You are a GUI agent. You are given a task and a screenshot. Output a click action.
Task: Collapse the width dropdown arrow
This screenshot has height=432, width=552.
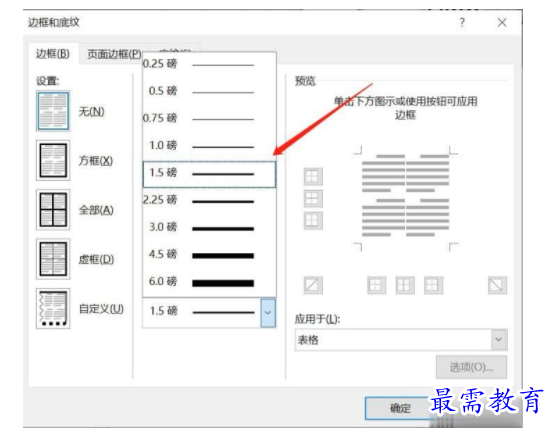coord(268,313)
